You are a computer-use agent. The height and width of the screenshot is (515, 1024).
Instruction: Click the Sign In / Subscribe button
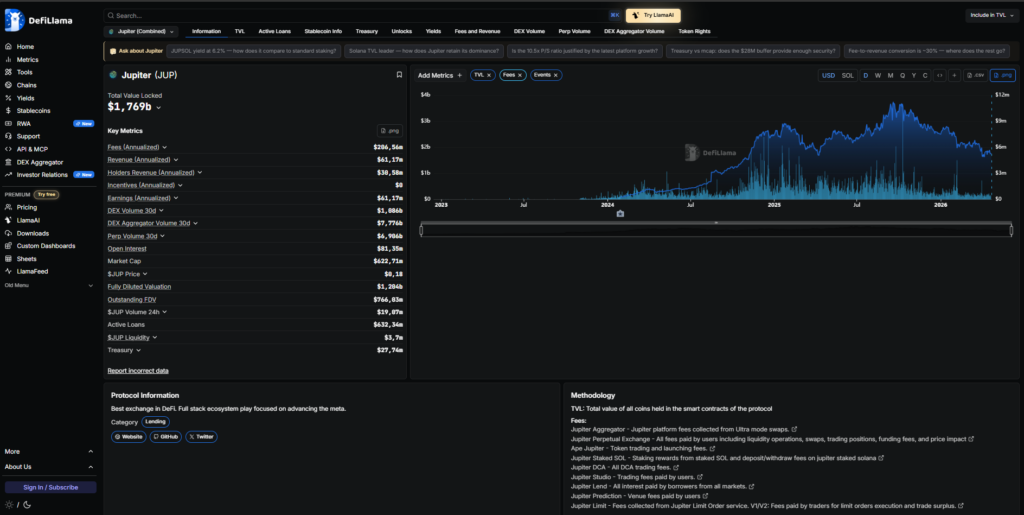50,487
